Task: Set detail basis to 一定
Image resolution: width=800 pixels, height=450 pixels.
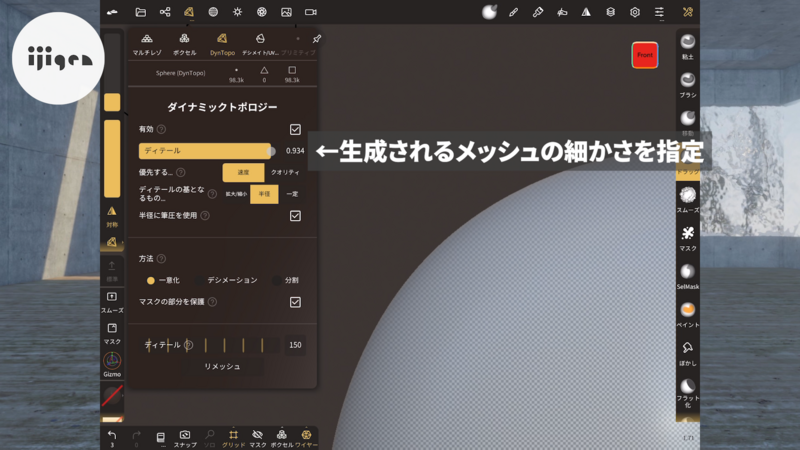Action: click(x=292, y=194)
